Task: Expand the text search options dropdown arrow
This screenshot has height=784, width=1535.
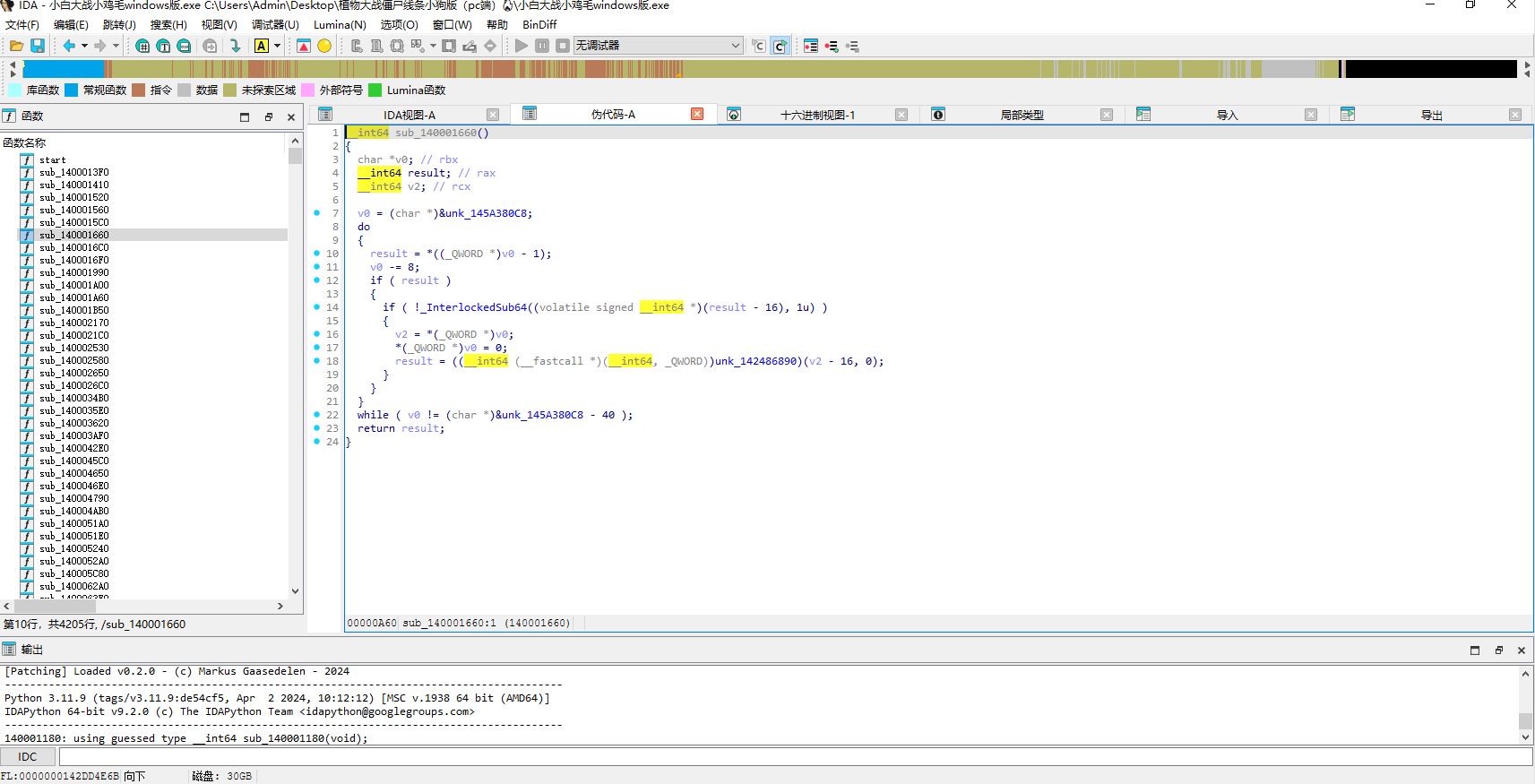Action: coord(277,46)
